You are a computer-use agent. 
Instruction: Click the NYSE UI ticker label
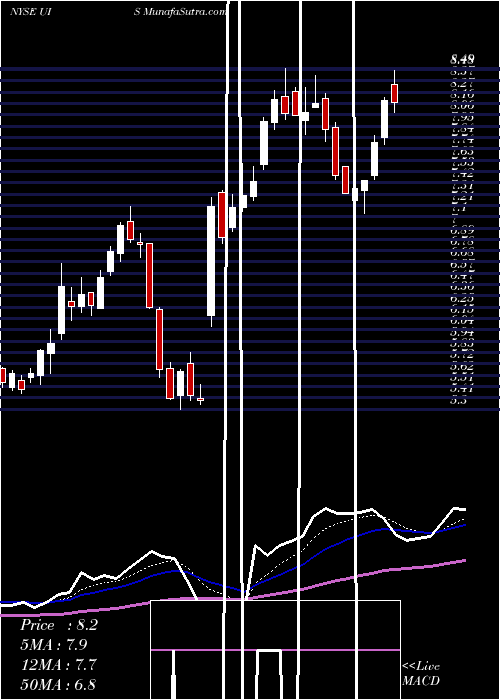(x=31, y=12)
